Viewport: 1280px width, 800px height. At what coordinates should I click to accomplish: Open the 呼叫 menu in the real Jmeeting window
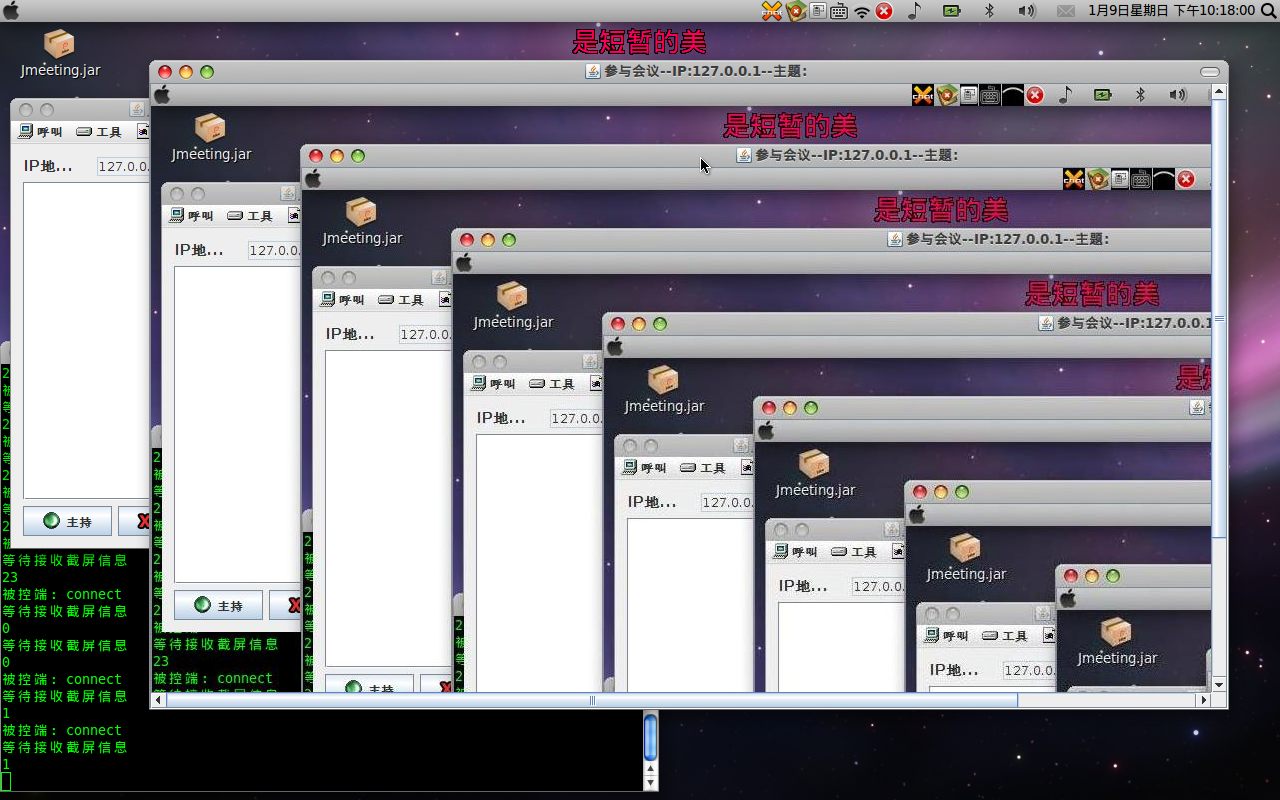(x=41, y=132)
